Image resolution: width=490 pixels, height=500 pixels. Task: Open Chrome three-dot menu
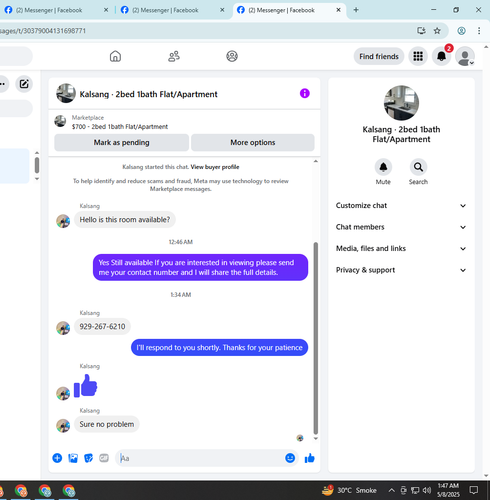[479, 31]
